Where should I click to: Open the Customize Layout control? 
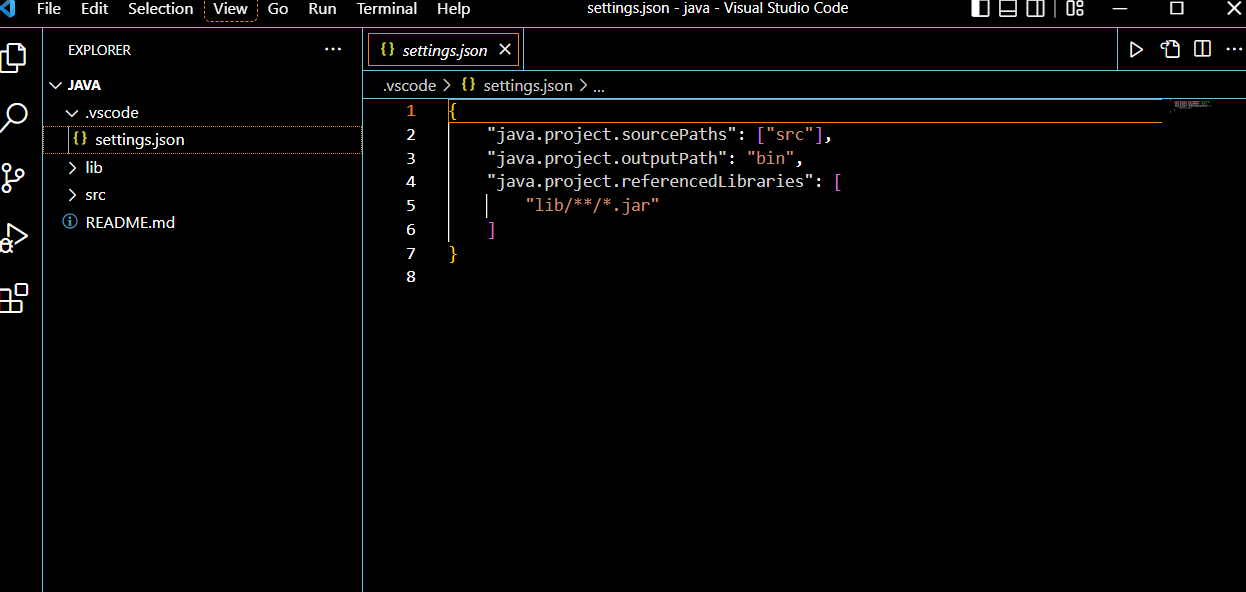(x=1075, y=9)
